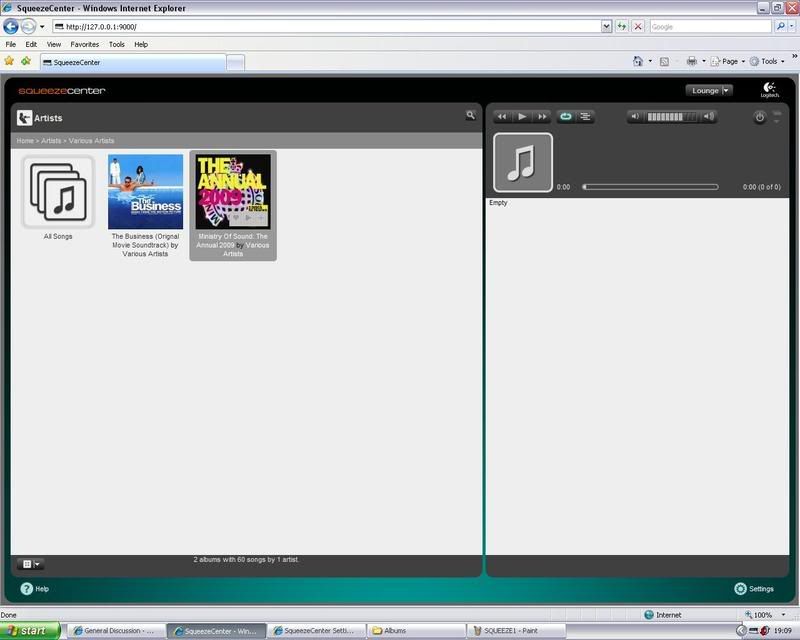Toggle the shuffle mode button
Screen dimensions: 800x640
(x=586, y=117)
